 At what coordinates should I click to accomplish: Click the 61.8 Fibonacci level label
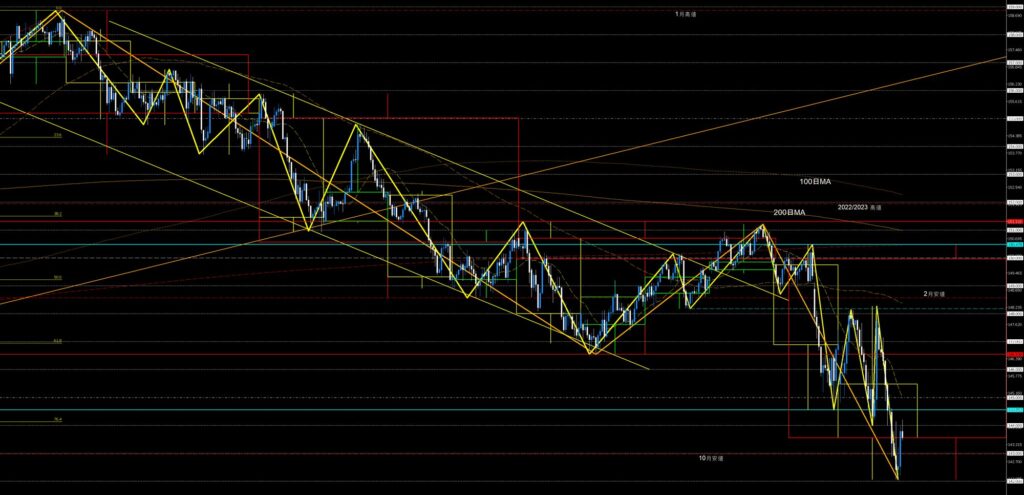pyautogui.click(x=58, y=341)
